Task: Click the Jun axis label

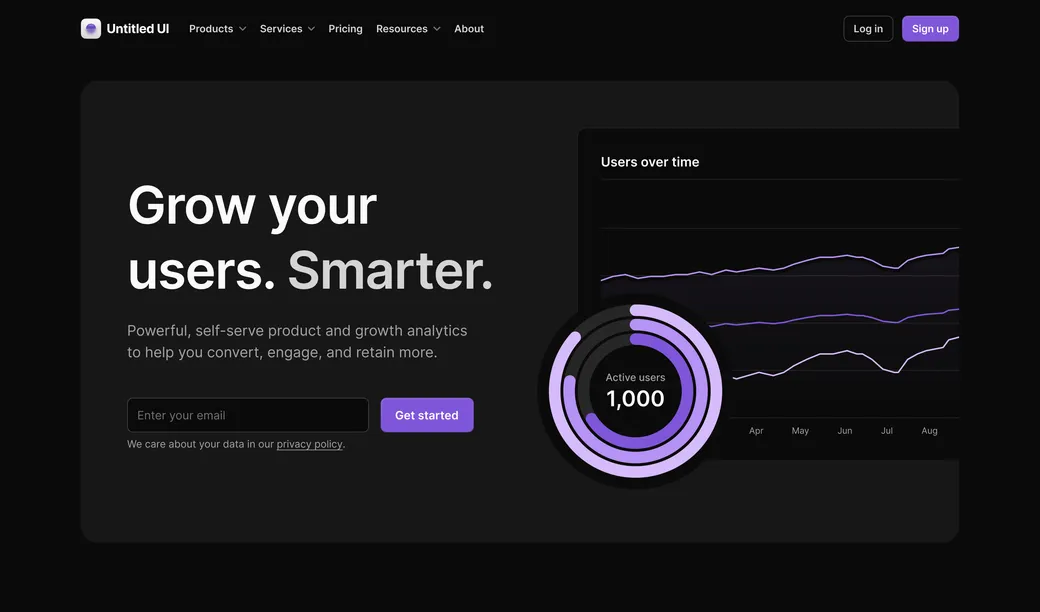Action: (845, 431)
